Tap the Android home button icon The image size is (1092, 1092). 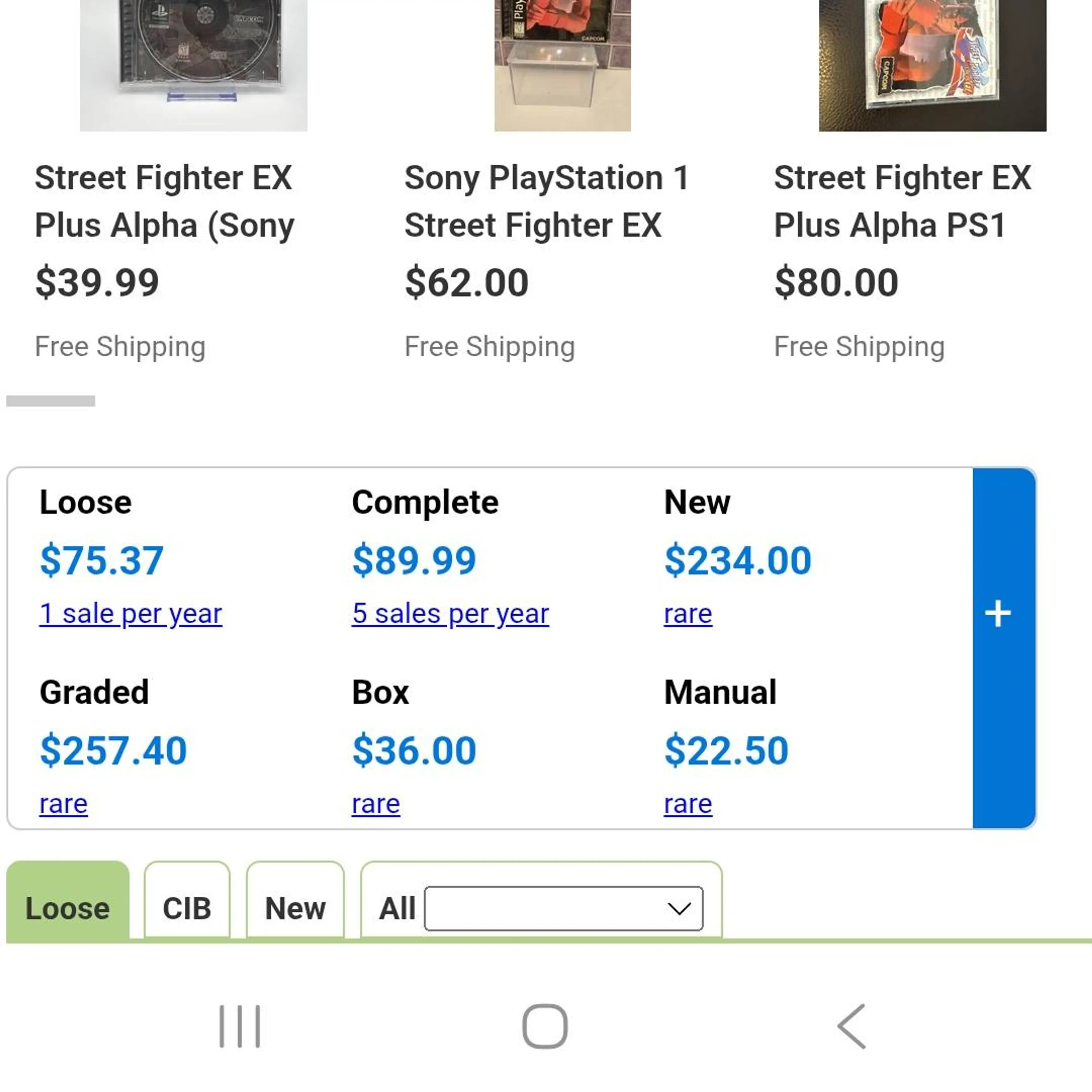click(545, 1026)
